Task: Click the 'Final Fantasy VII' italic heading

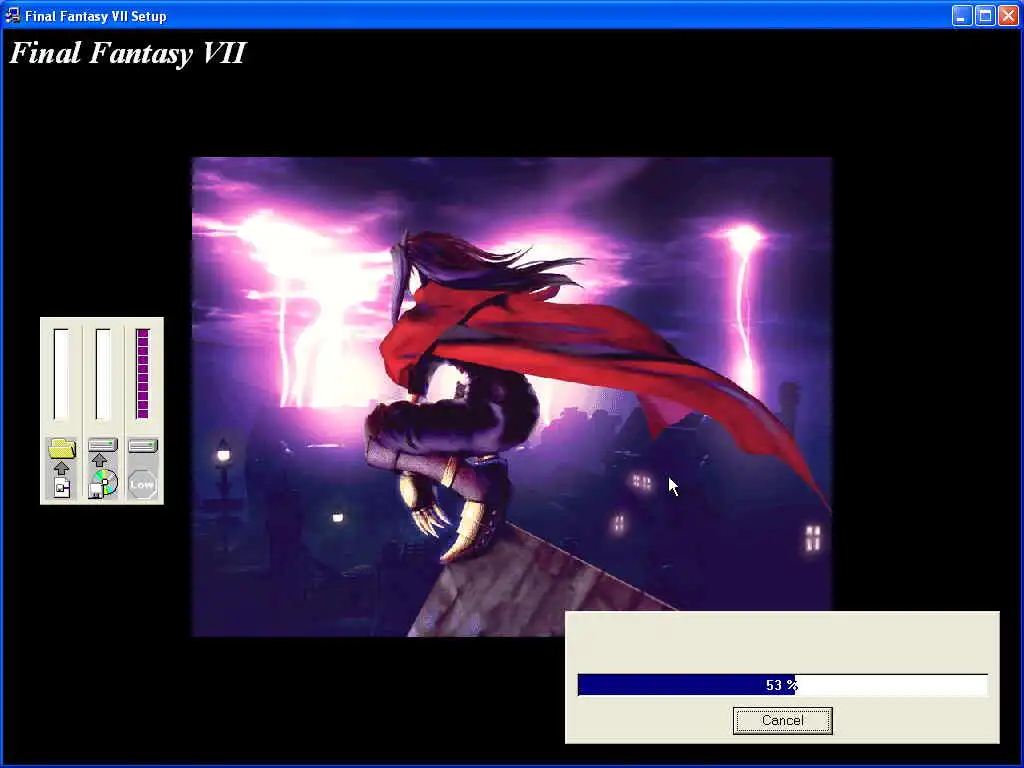Action: (127, 53)
